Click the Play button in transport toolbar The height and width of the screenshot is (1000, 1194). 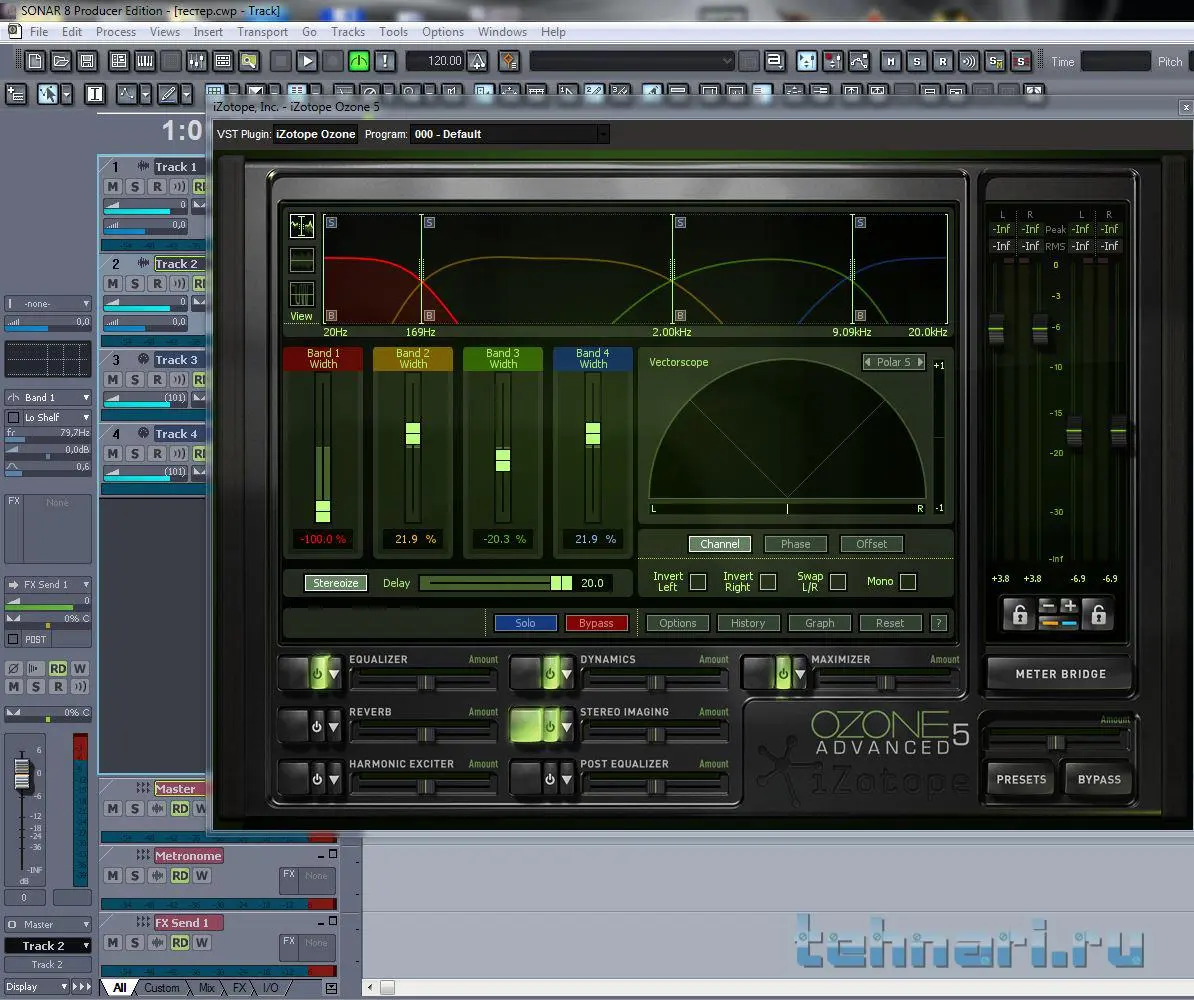tap(307, 62)
